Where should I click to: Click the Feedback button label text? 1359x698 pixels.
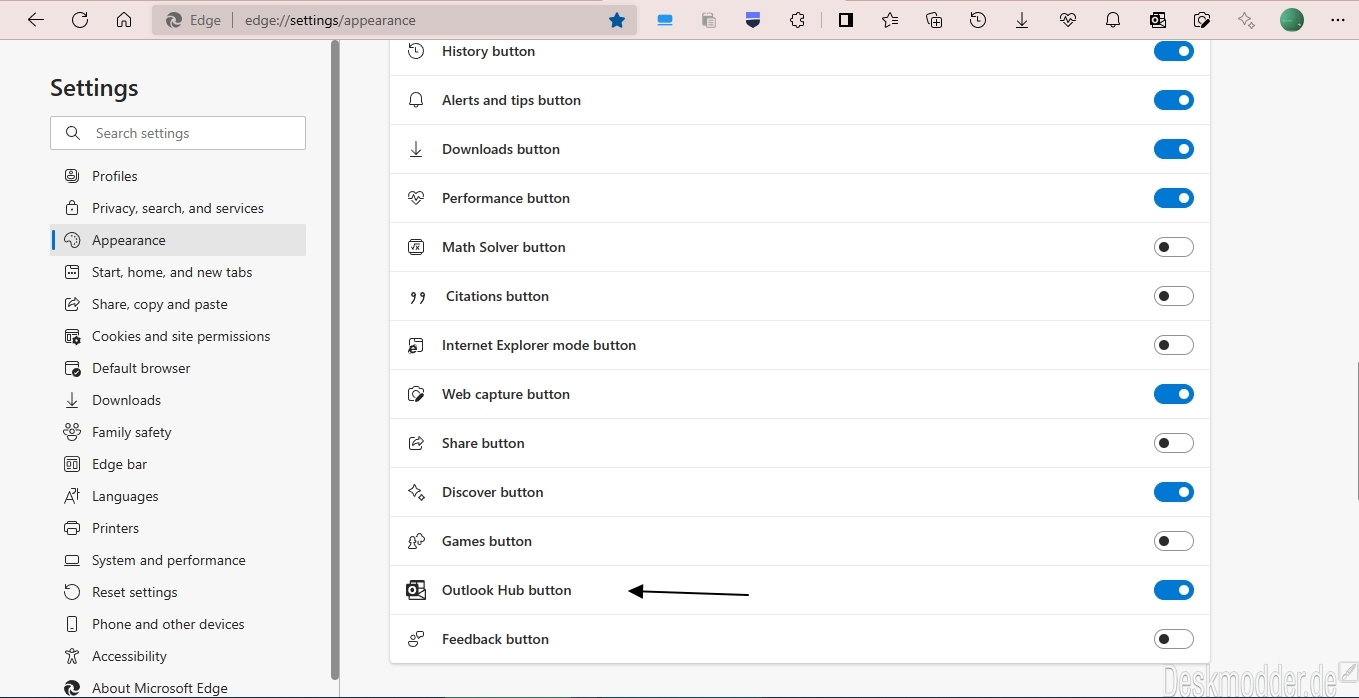[x=495, y=639]
